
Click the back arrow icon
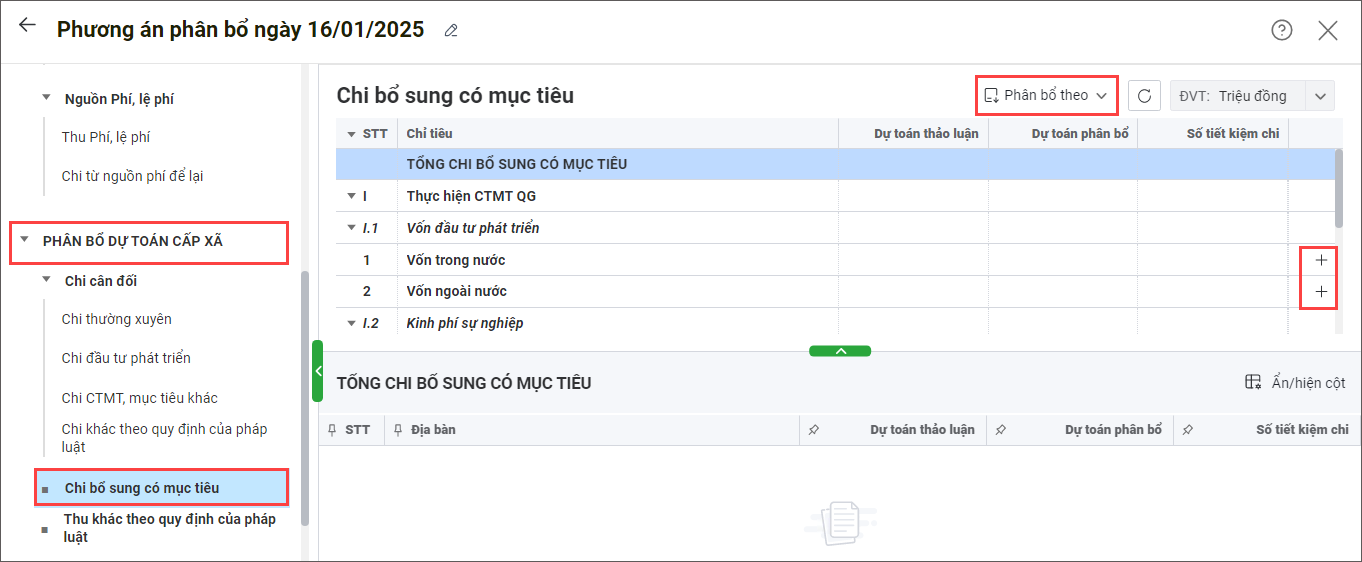point(27,27)
